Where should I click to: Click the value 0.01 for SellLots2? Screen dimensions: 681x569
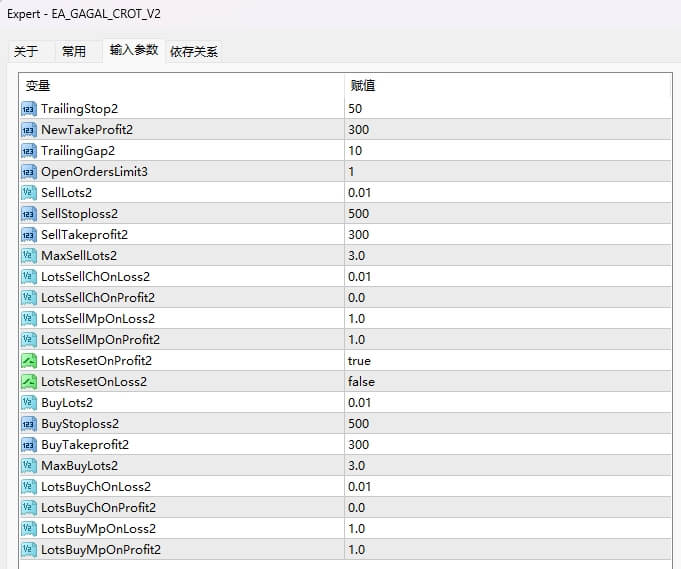(359, 192)
